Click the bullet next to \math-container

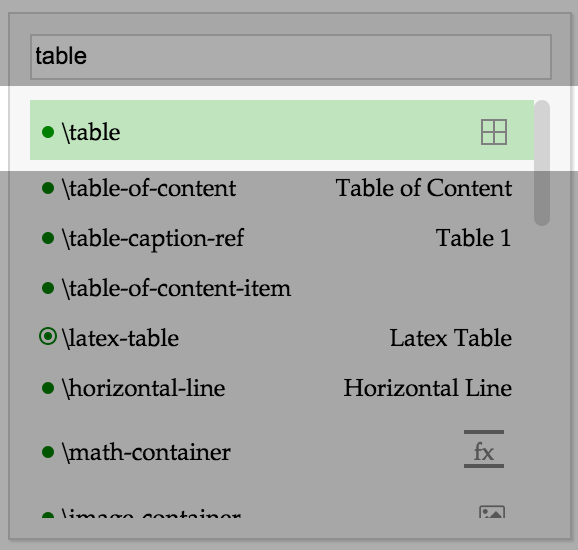[x=48, y=452]
